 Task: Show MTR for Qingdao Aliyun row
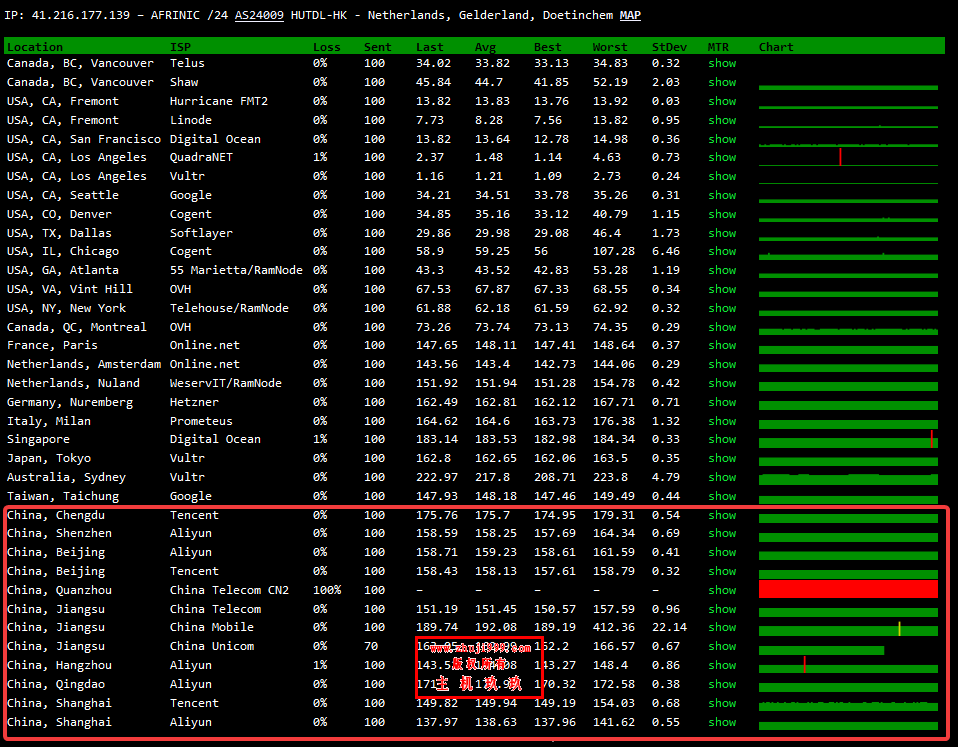coord(722,684)
